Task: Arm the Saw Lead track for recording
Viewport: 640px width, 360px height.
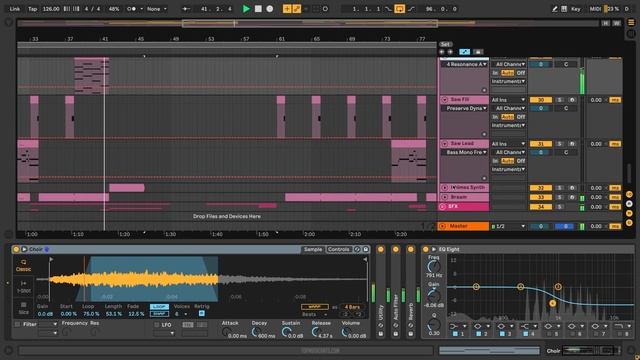Action: pos(572,144)
